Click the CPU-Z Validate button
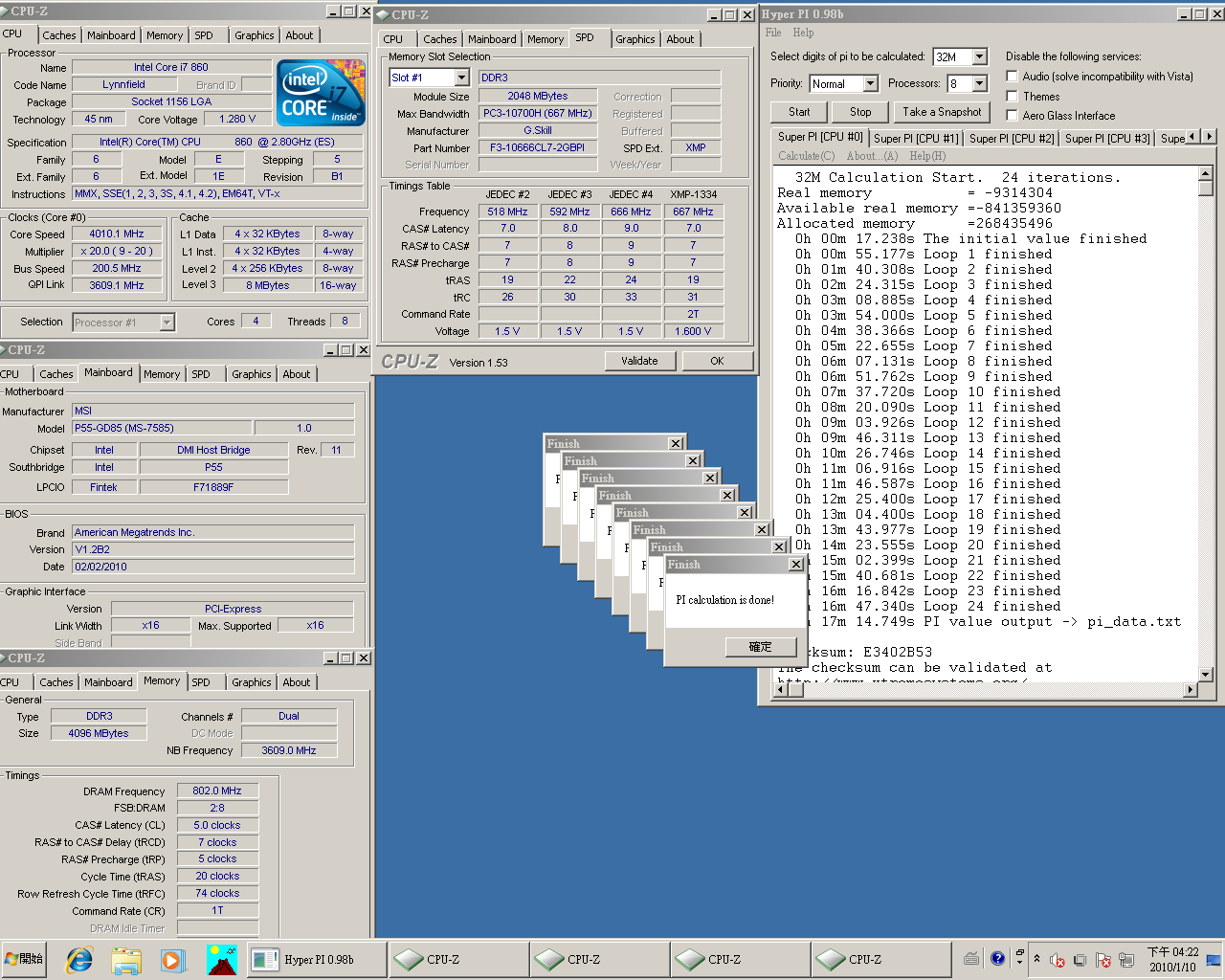The height and width of the screenshot is (980, 1225). point(639,361)
